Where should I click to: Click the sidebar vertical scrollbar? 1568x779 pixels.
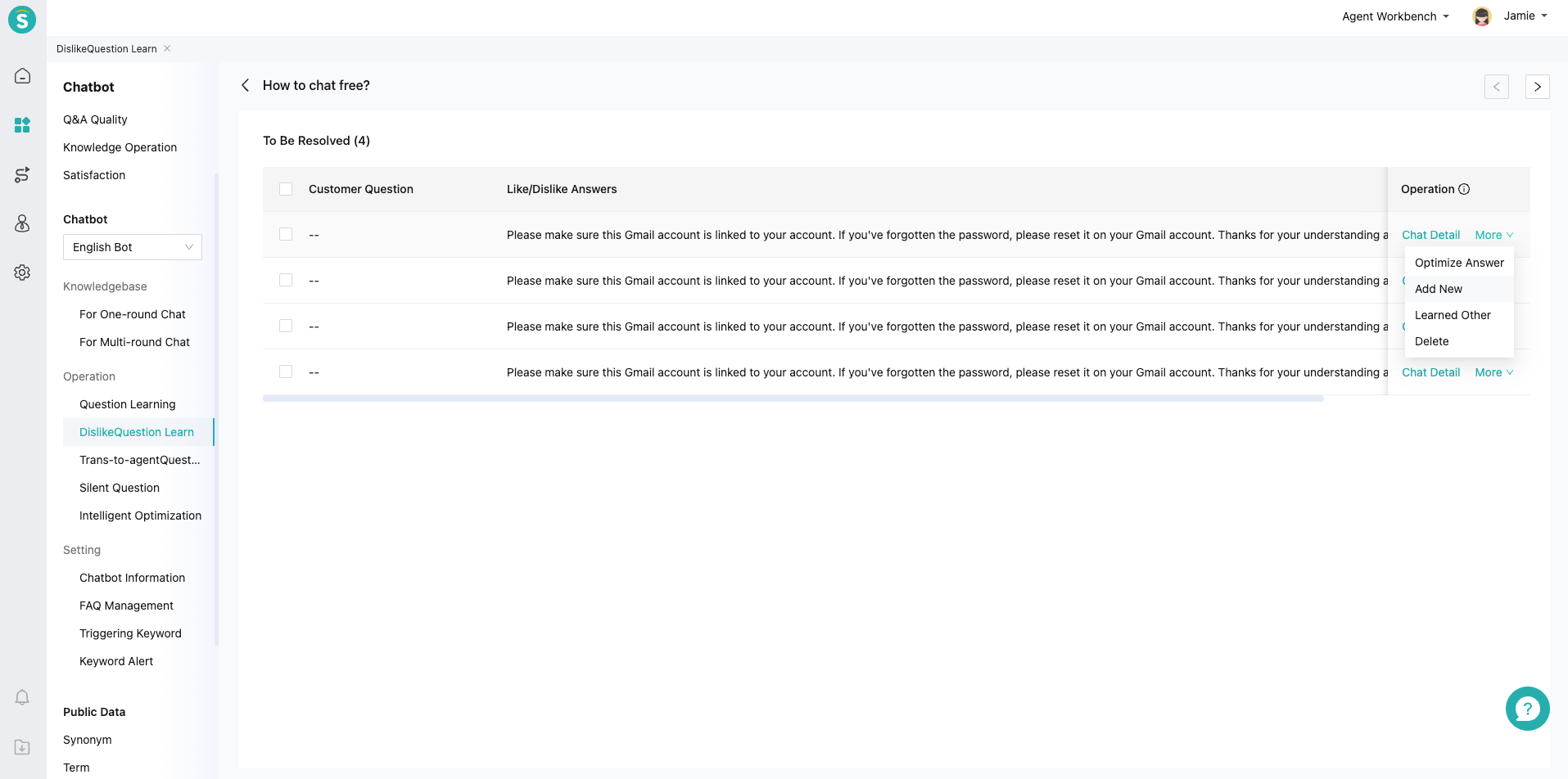click(x=216, y=409)
